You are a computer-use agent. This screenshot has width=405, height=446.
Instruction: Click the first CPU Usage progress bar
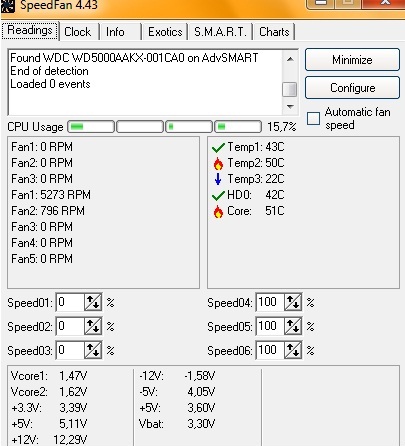point(91,127)
